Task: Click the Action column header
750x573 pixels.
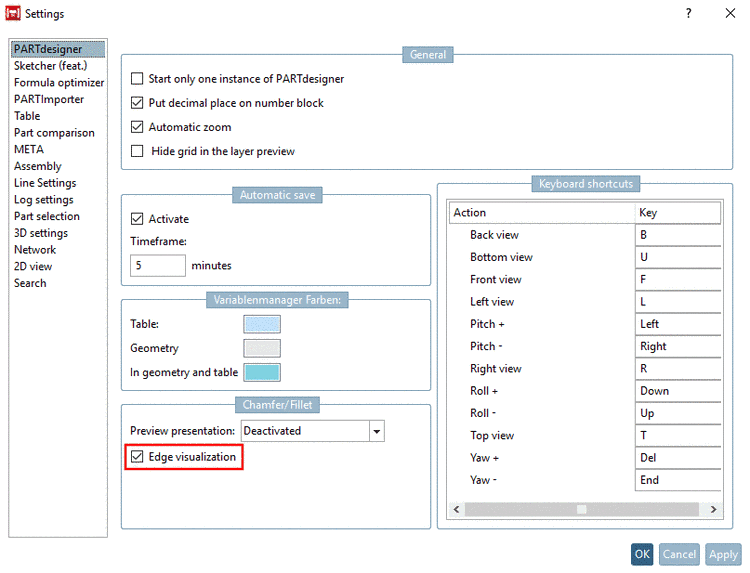Action: click(542, 212)
